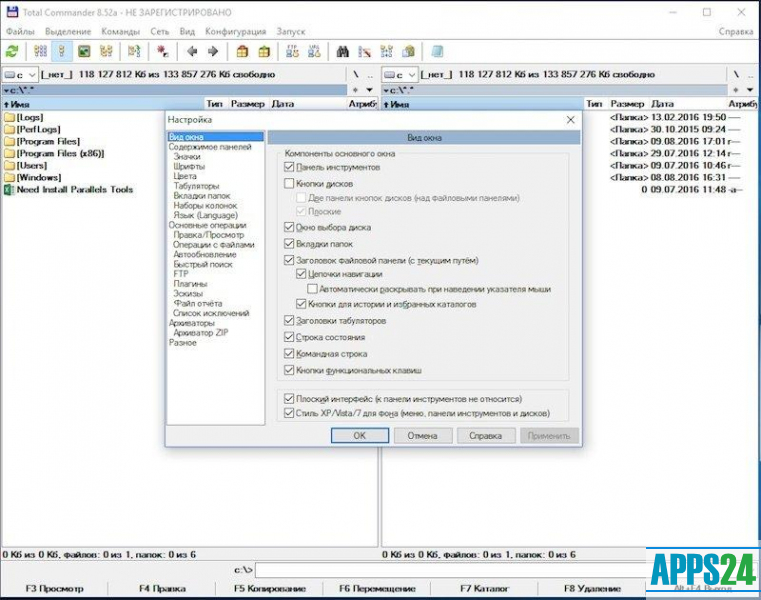Open the directory tree view icon
This screenshot has width=761, height=600.
point(106,51)
